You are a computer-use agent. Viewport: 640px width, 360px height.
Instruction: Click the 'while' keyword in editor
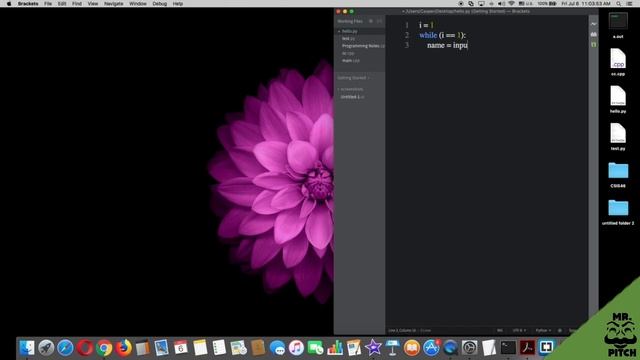click(428, 36)
